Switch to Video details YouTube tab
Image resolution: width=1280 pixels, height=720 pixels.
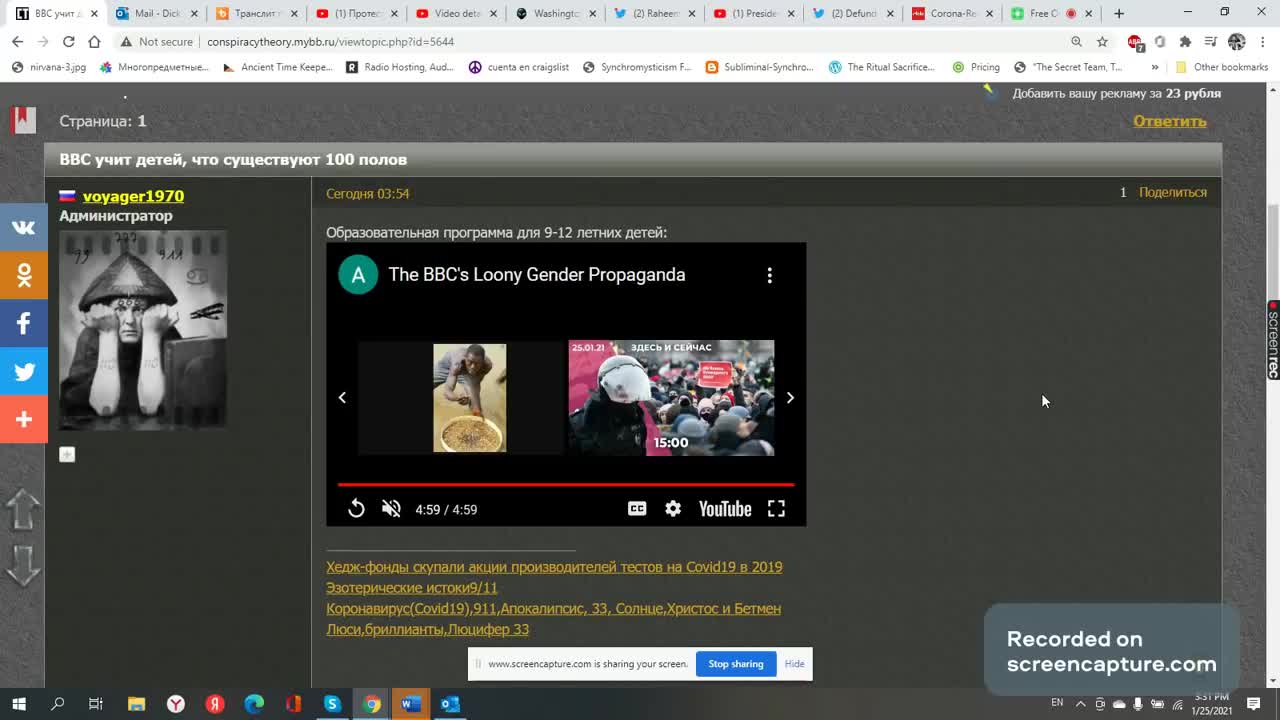pos(455,13)
